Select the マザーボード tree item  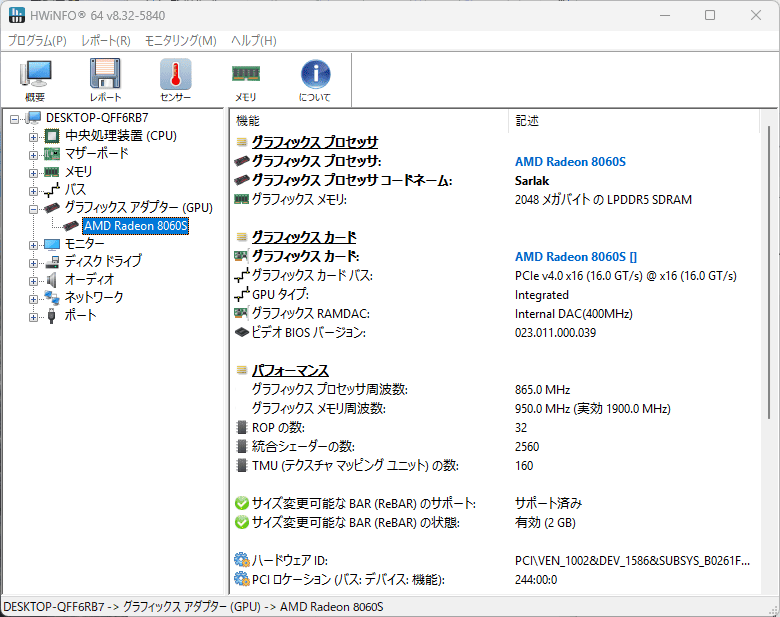tap(96, 154)
